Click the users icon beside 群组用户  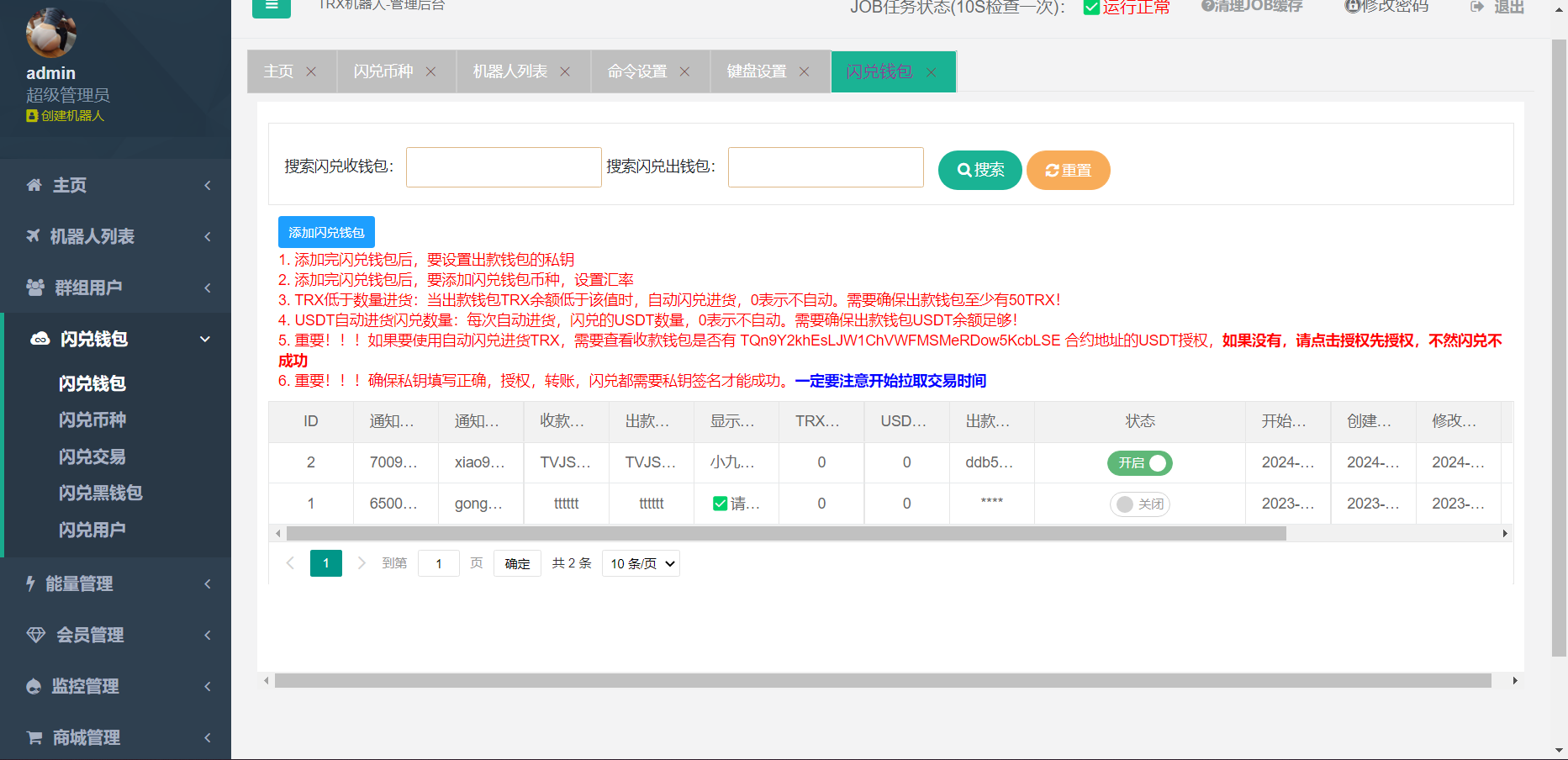click(x=35, y=288)
